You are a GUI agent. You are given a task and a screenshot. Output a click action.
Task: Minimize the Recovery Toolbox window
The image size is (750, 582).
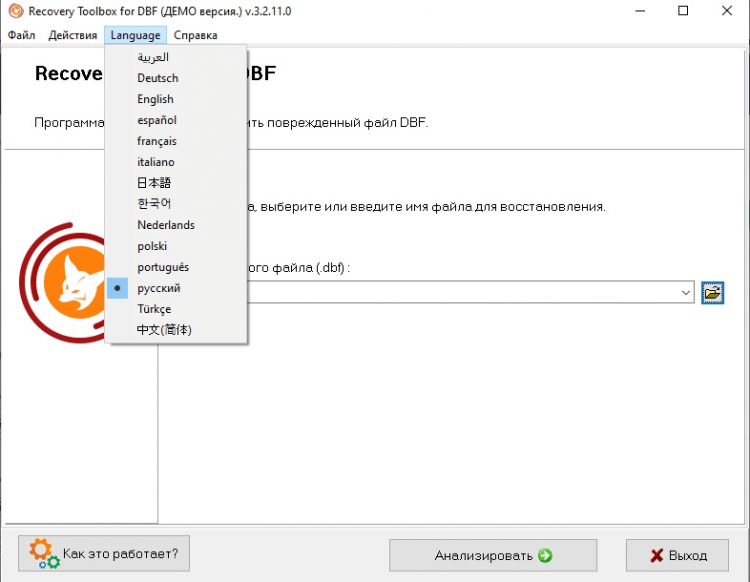(640, 11)
